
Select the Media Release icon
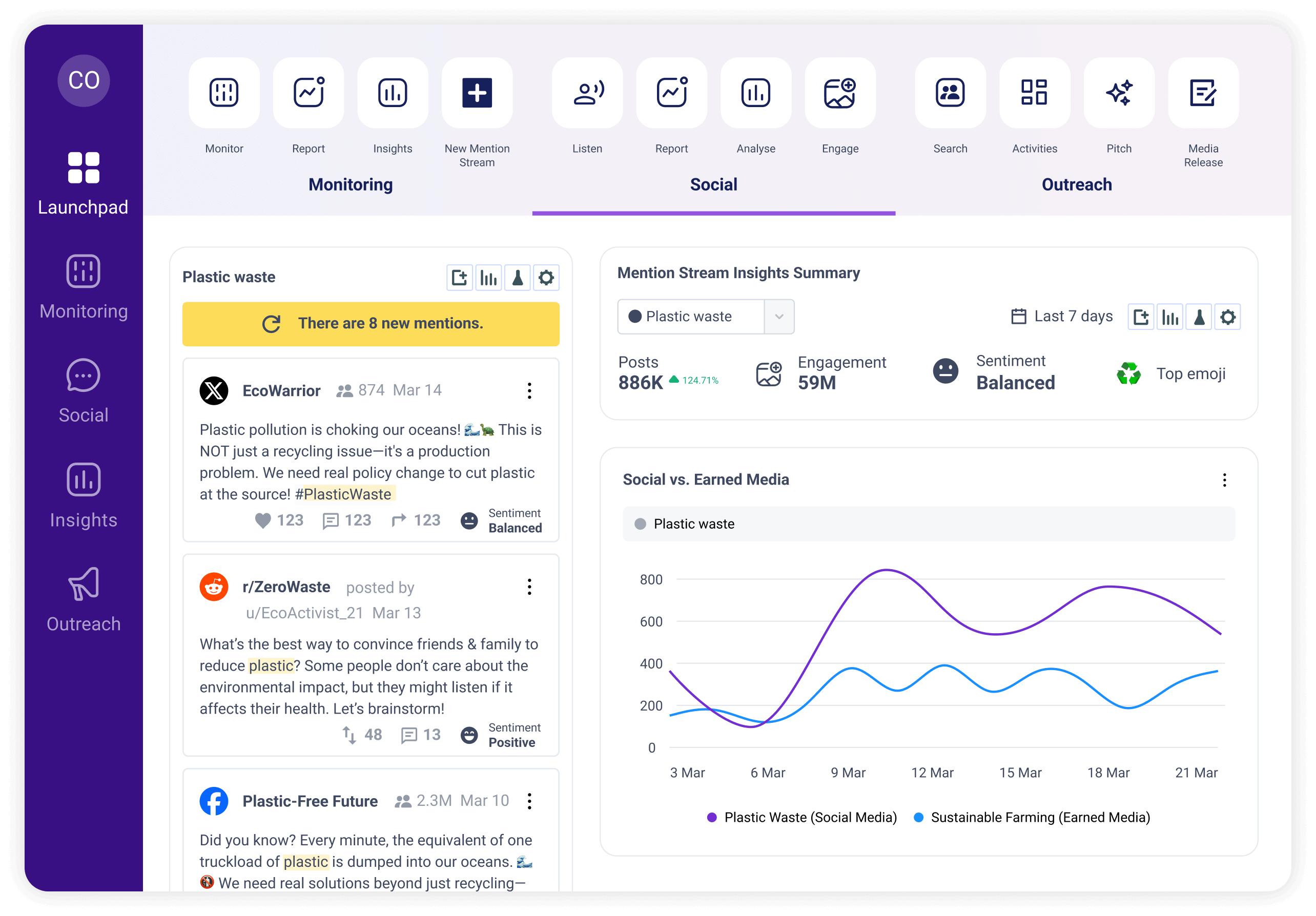(1203, 92)
